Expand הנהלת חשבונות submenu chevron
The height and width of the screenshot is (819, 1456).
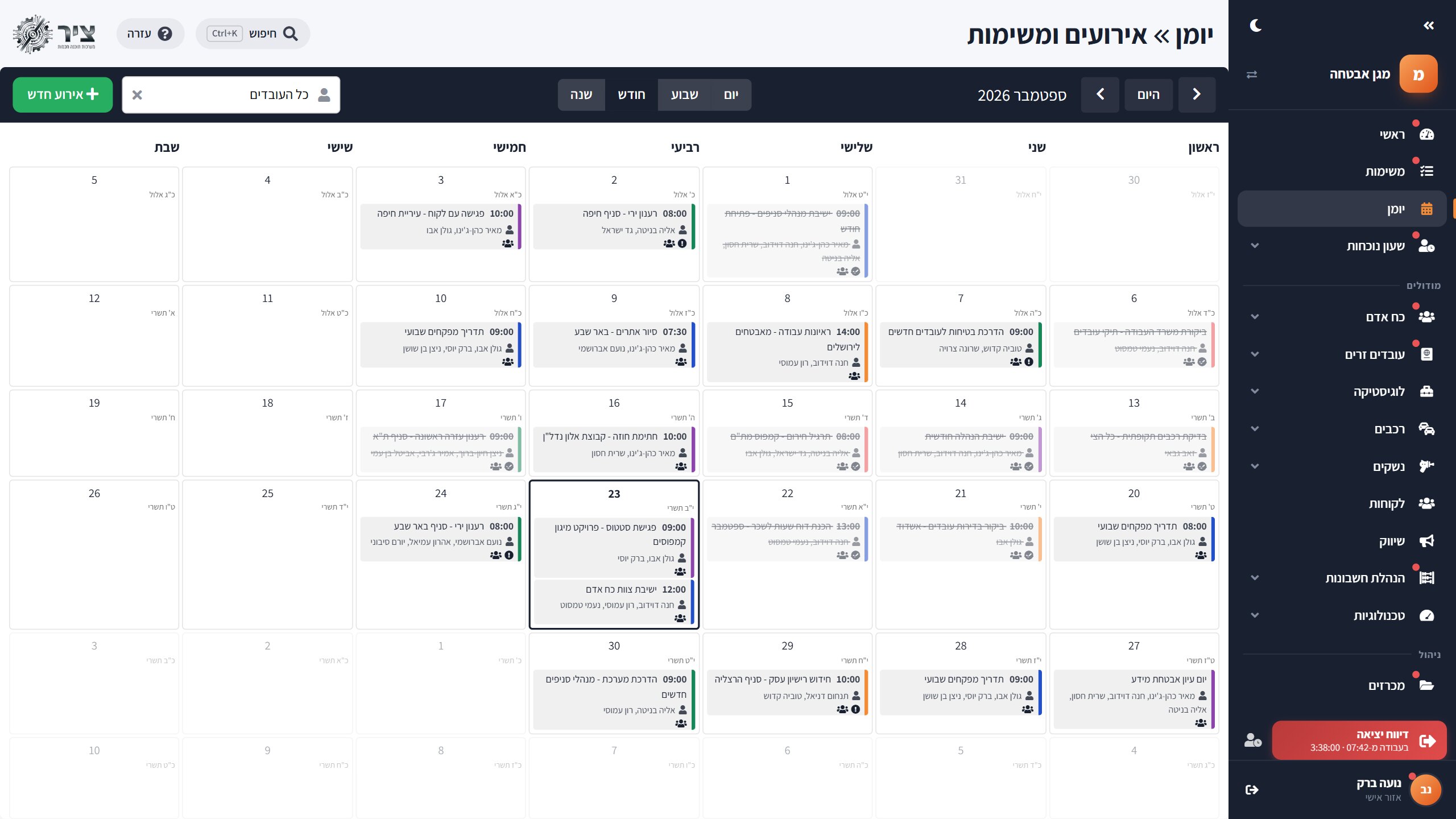1255,578
